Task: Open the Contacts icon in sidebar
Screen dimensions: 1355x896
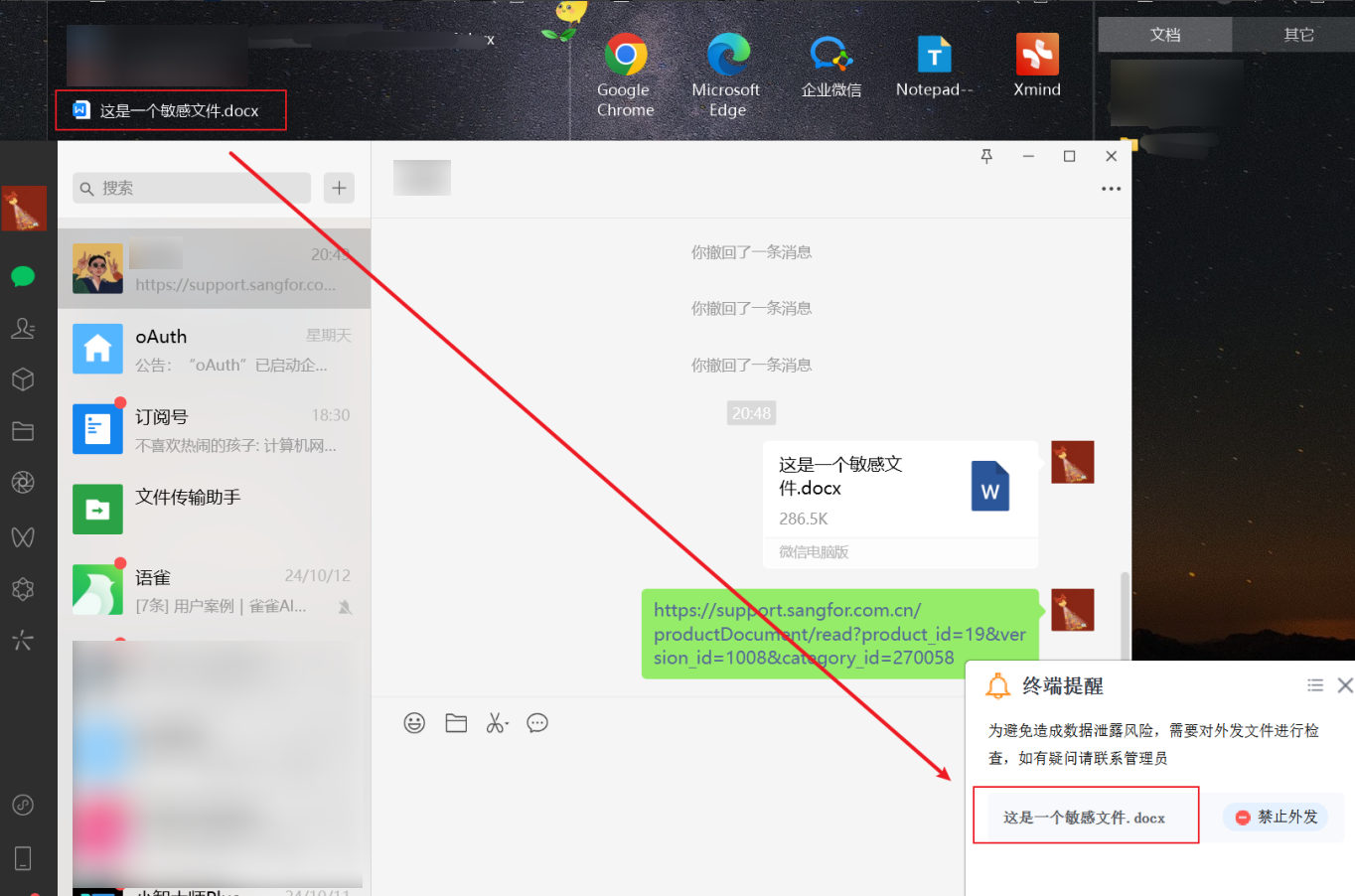Action: tap(23, 328)
